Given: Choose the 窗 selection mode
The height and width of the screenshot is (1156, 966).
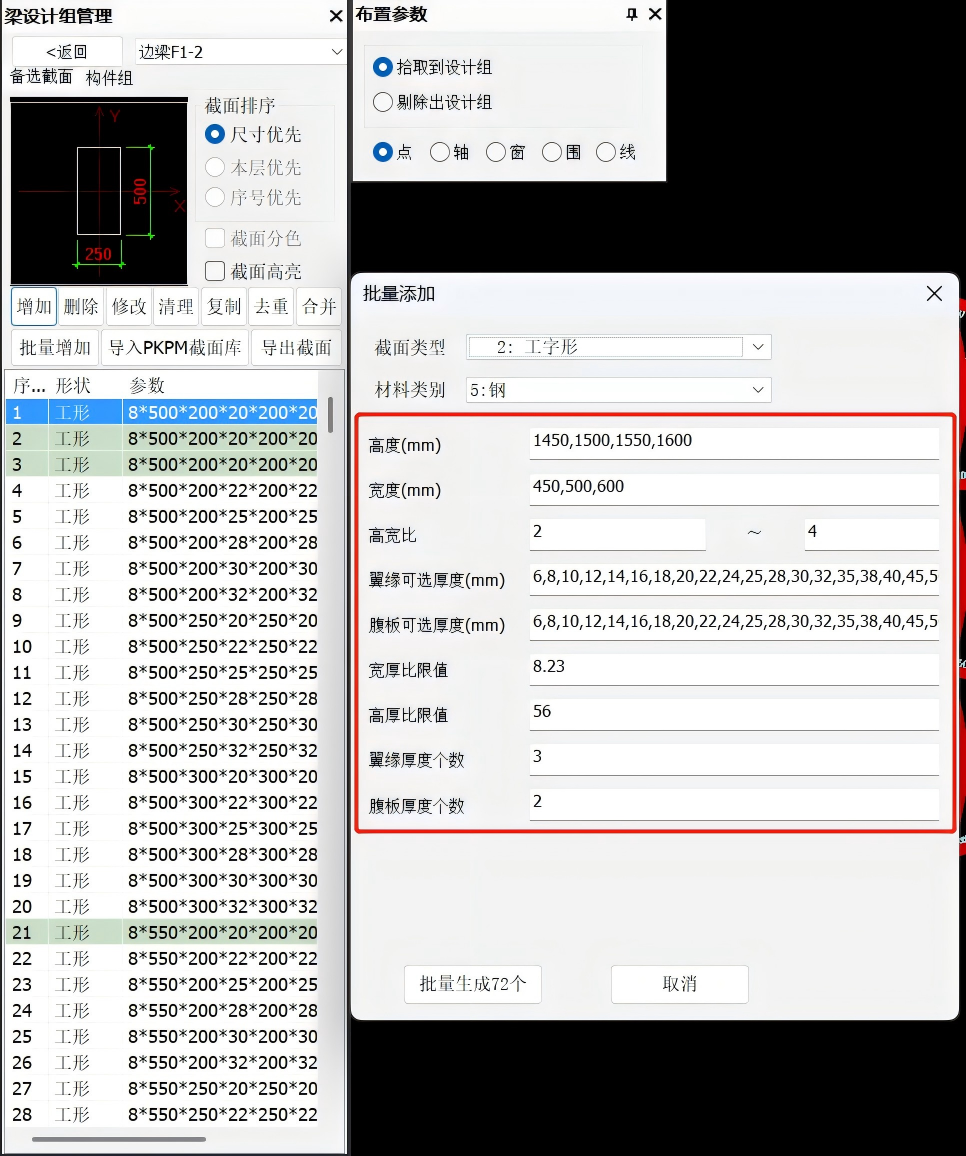Looking at the screenshot, I should pyautogui.click(x=496, y=152).
